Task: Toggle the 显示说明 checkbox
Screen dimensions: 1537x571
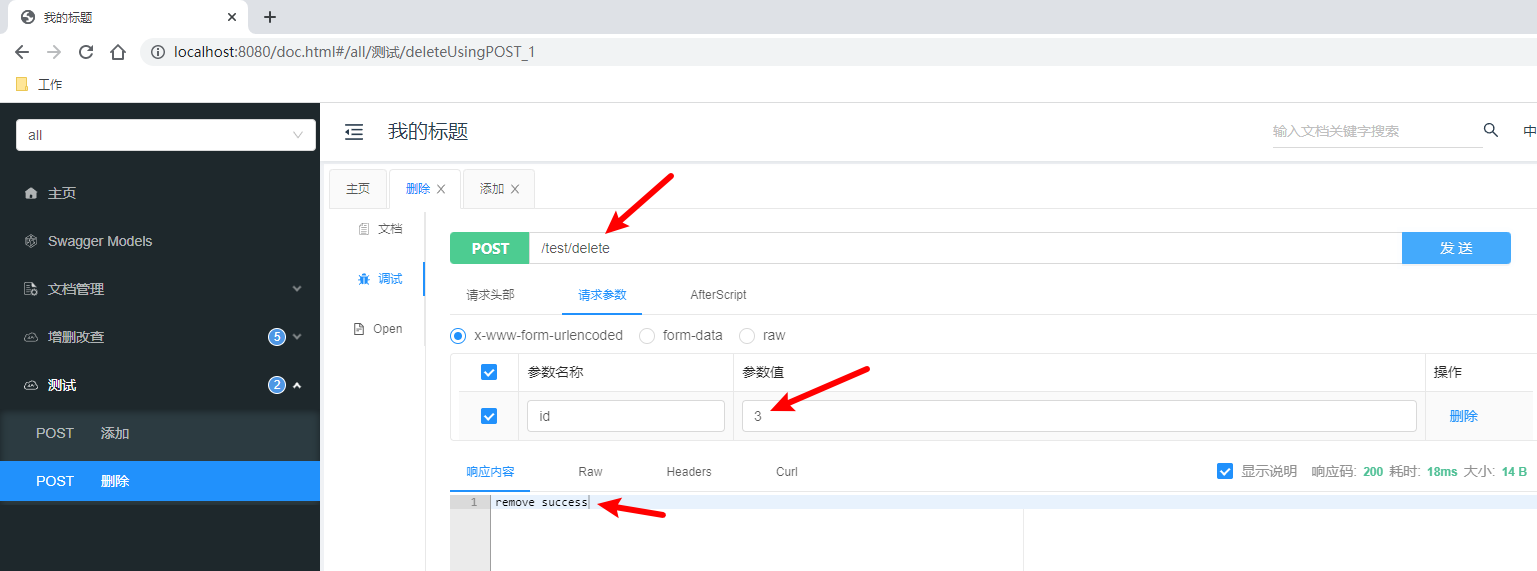Action: click(x=1225, y=471)
